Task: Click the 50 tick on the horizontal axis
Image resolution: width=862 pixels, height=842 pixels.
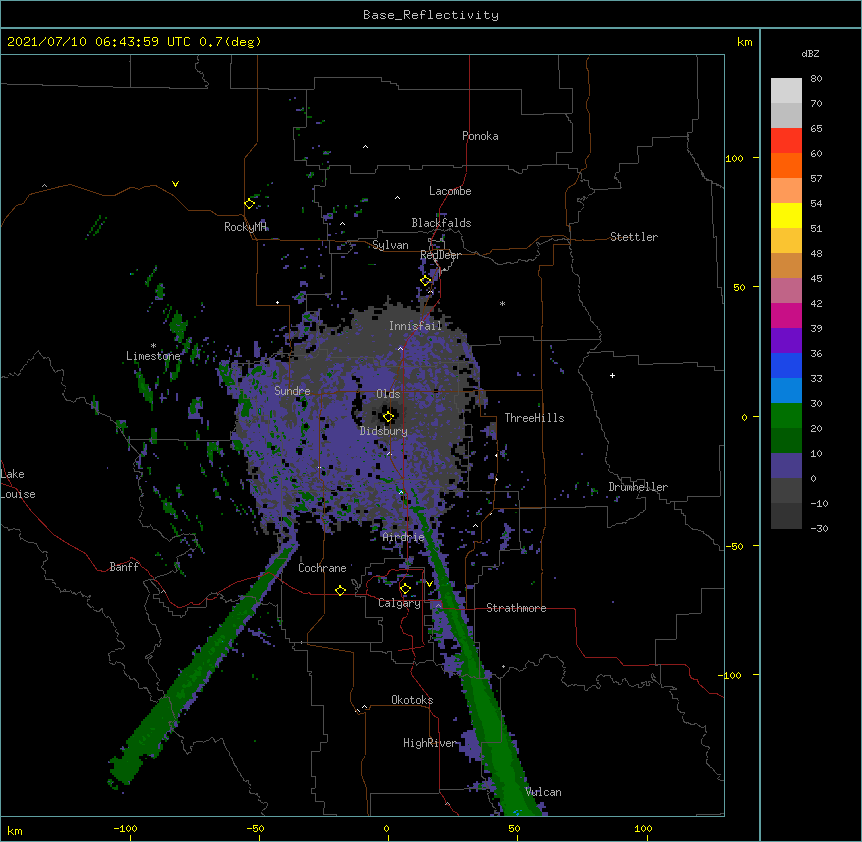Action: [x=514, y=828]
